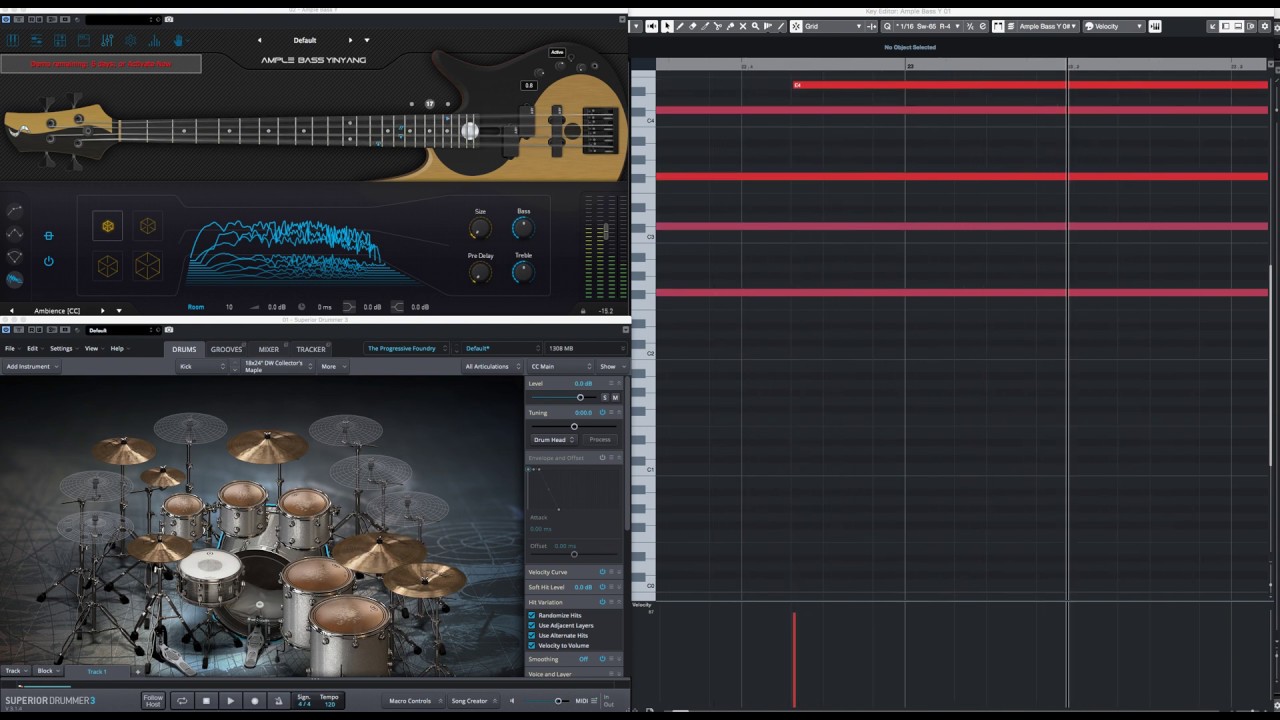
Task: Toggle the Randomize Hits checkbox
Action: [532, 615]
